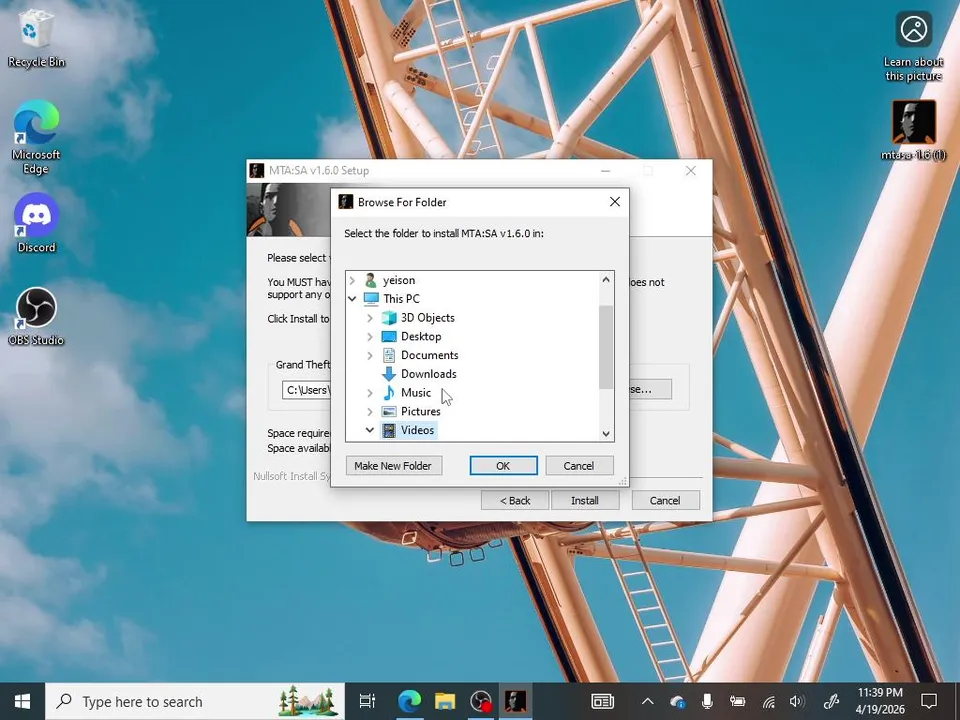Select the yeison user folder icon
The width and height of the screenshot is (960, 720).
coord(370,280)
